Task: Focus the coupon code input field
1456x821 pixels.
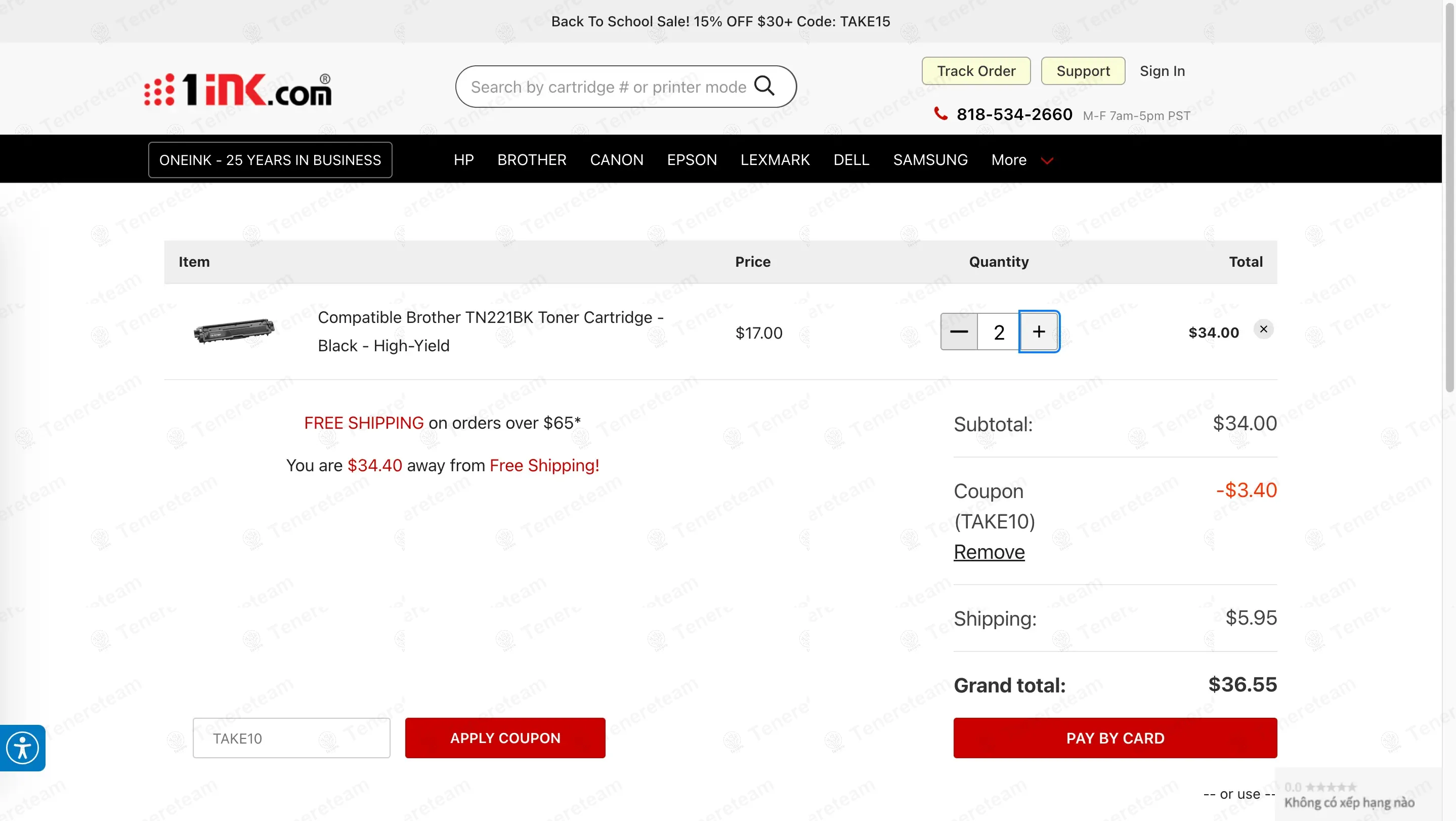Action: (x=291, y=738)
